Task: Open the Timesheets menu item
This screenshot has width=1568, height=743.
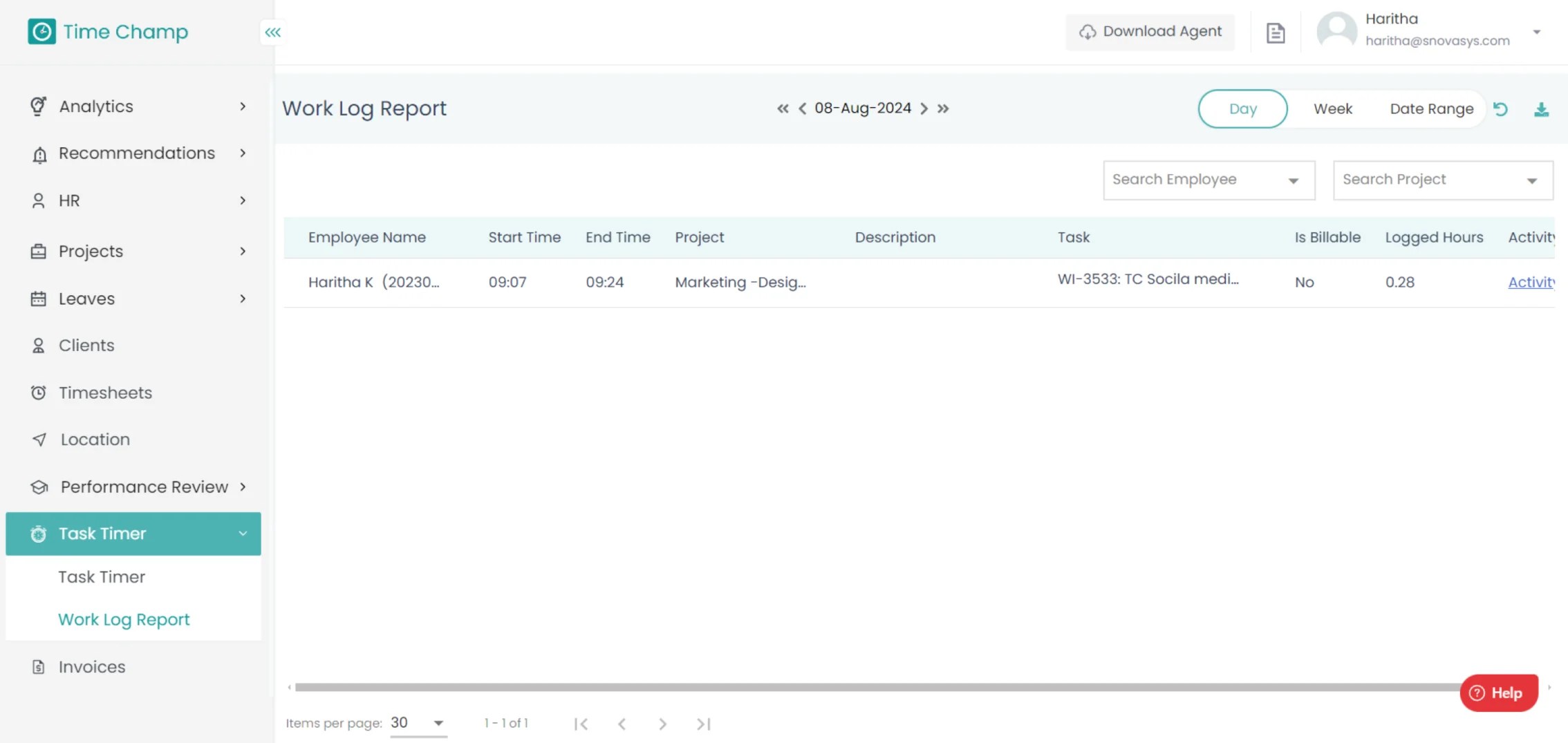Action: click(x=133, y=393)
